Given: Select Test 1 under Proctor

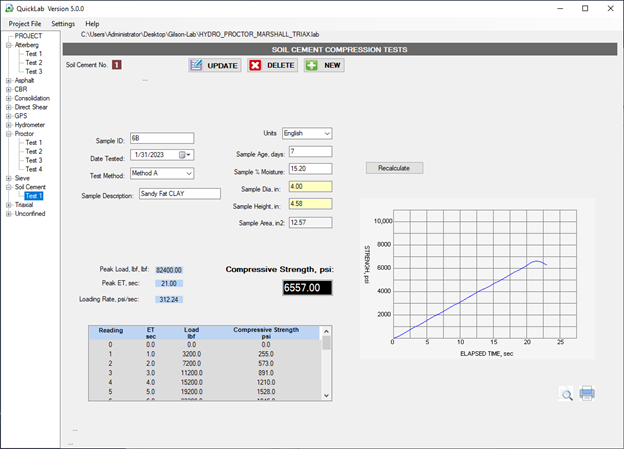Looking at the screenshot, I should [34, 143].
